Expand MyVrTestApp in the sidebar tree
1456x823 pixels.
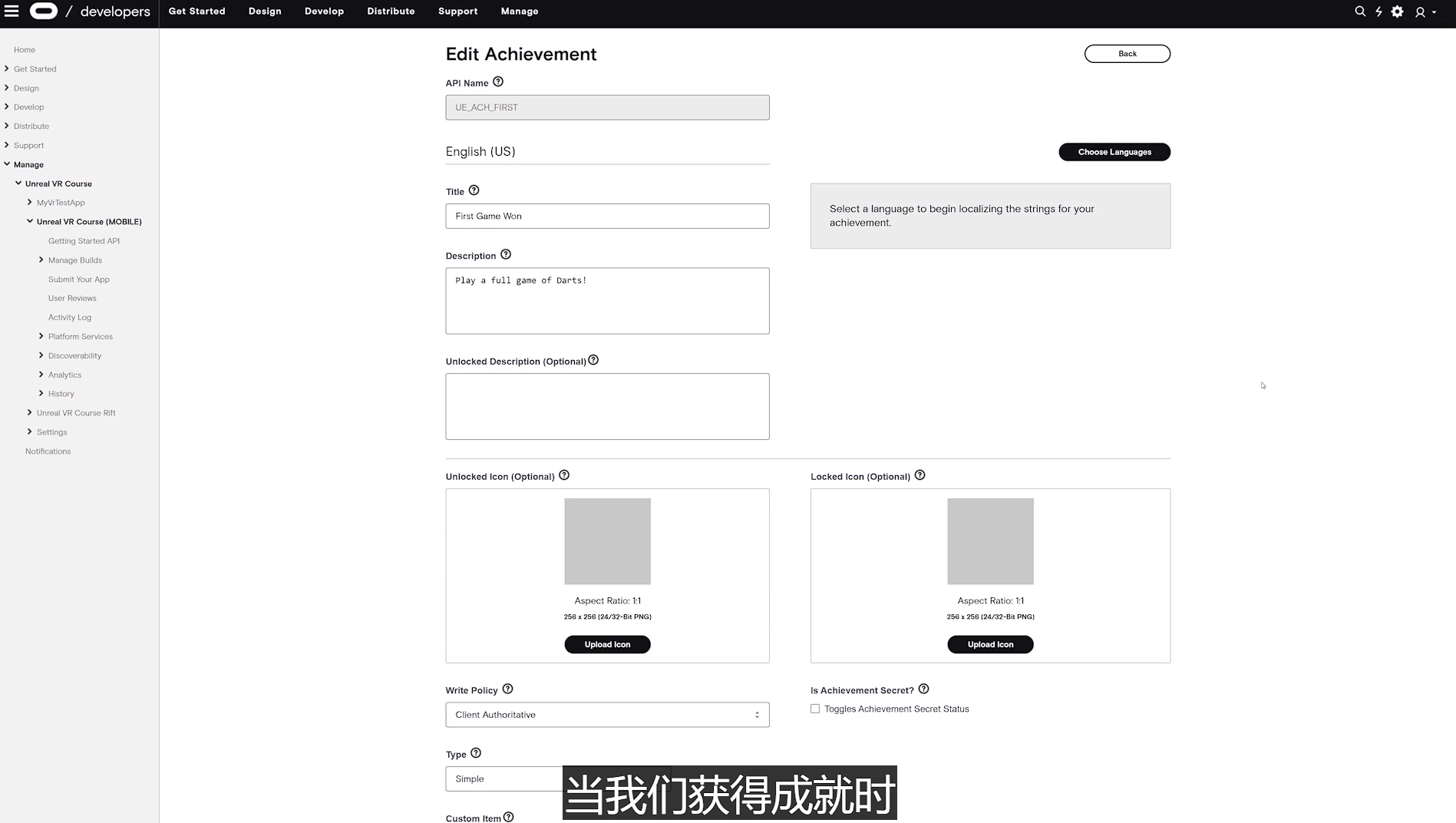click(30, 202)
